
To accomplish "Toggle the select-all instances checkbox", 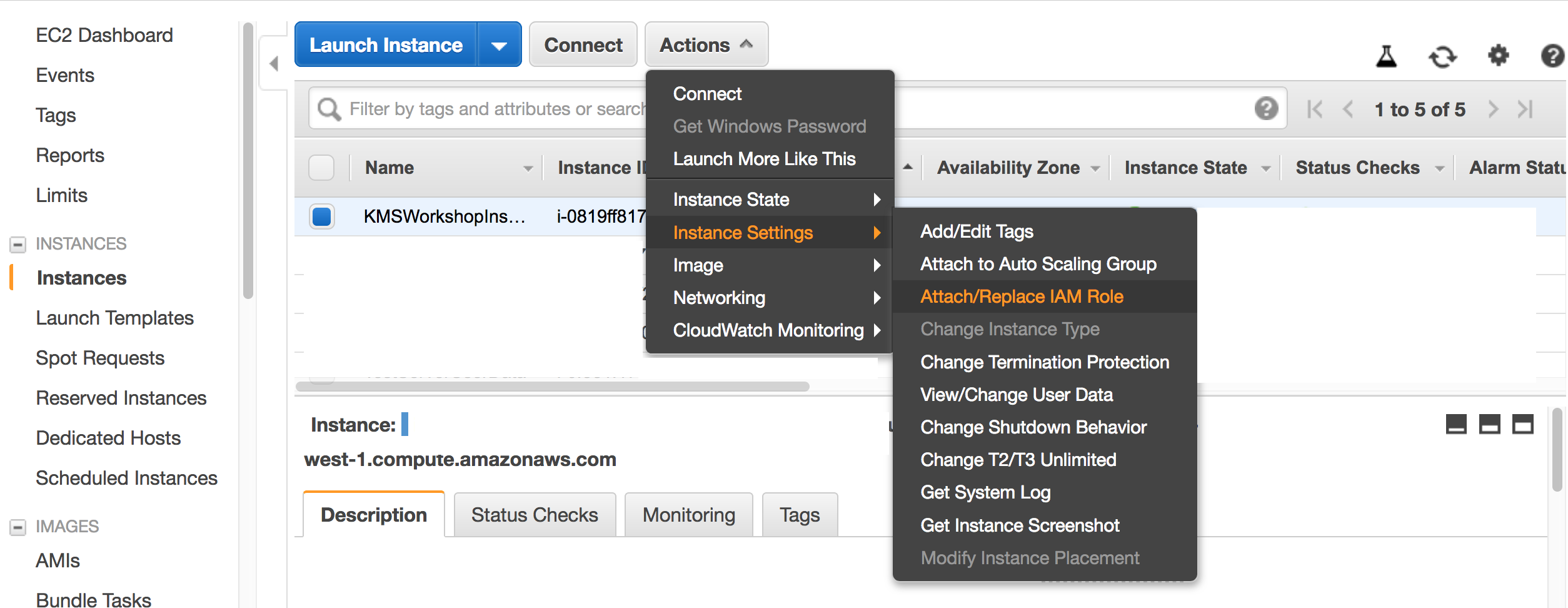I will (321, 168).
